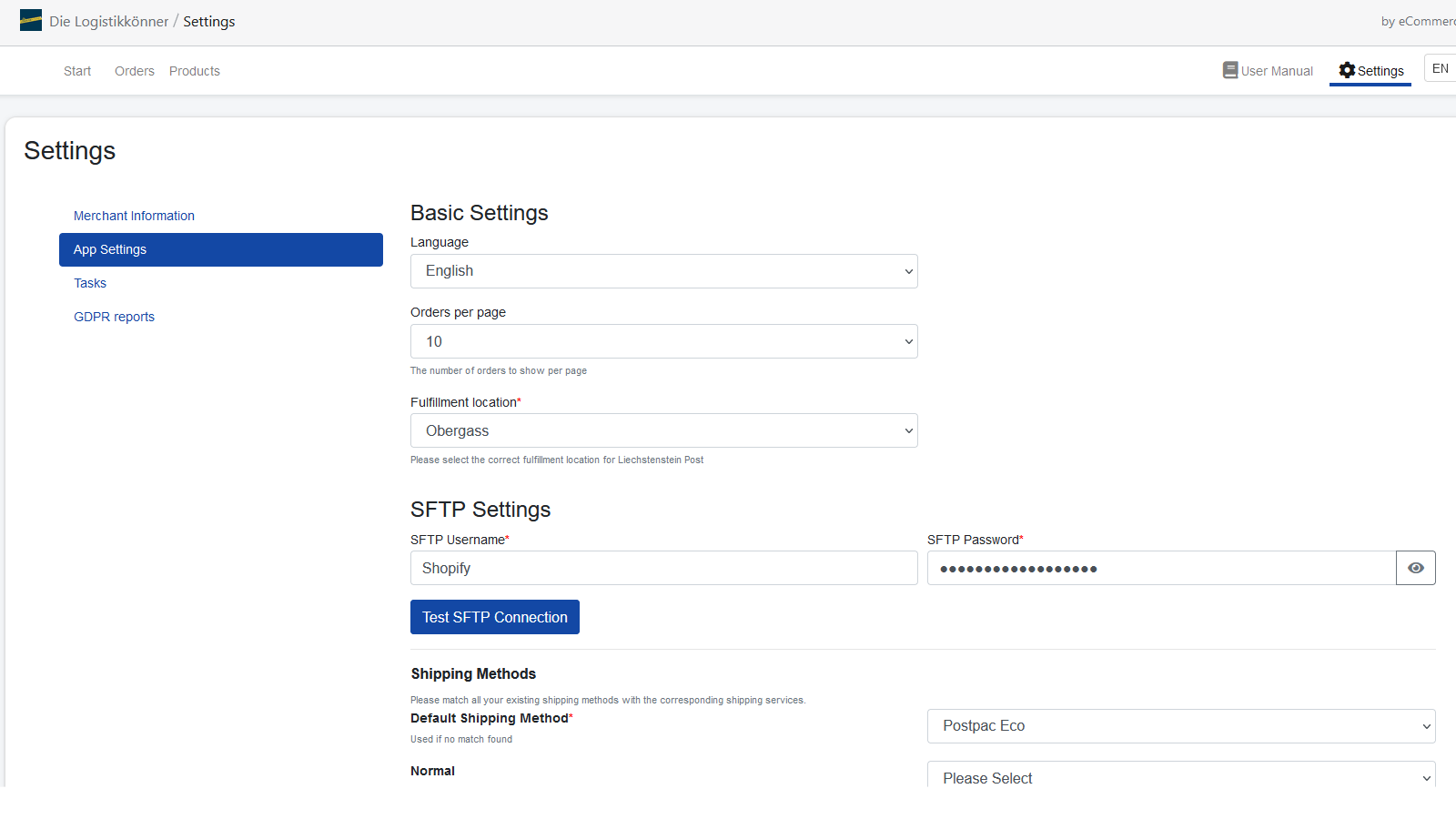This screenshot has height=819, width=1456.
Task: Click the Settings gear icon
Action: 1347,70
